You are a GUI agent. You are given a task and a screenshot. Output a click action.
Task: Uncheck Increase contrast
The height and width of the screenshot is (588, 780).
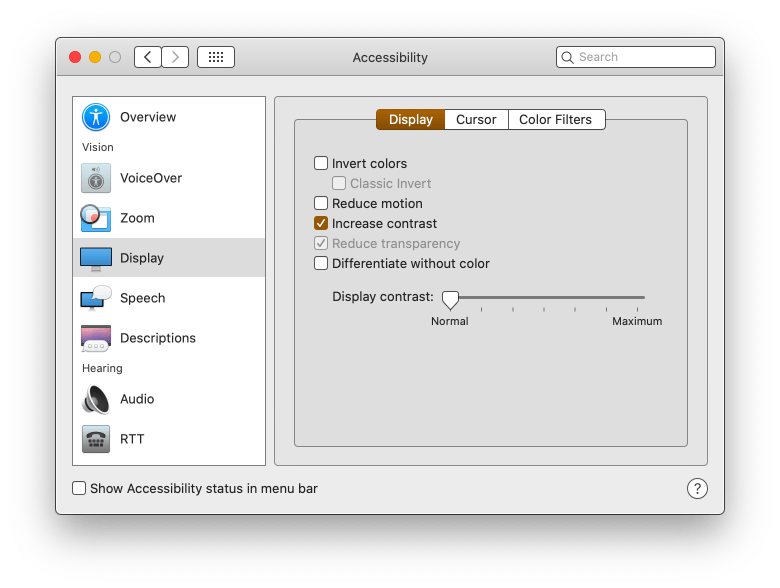click(x=321, y=223)
